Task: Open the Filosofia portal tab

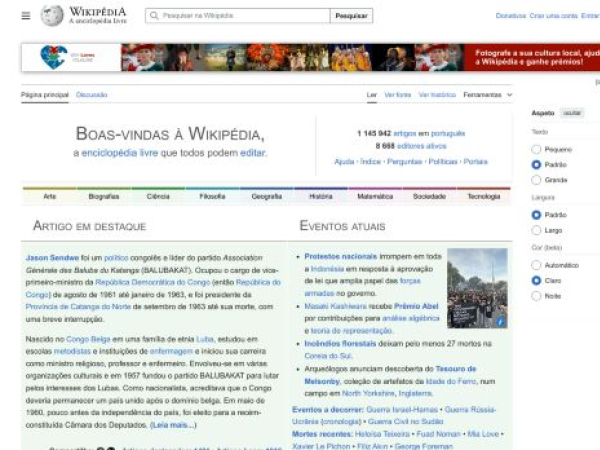Action: click(x=212, y=196)
